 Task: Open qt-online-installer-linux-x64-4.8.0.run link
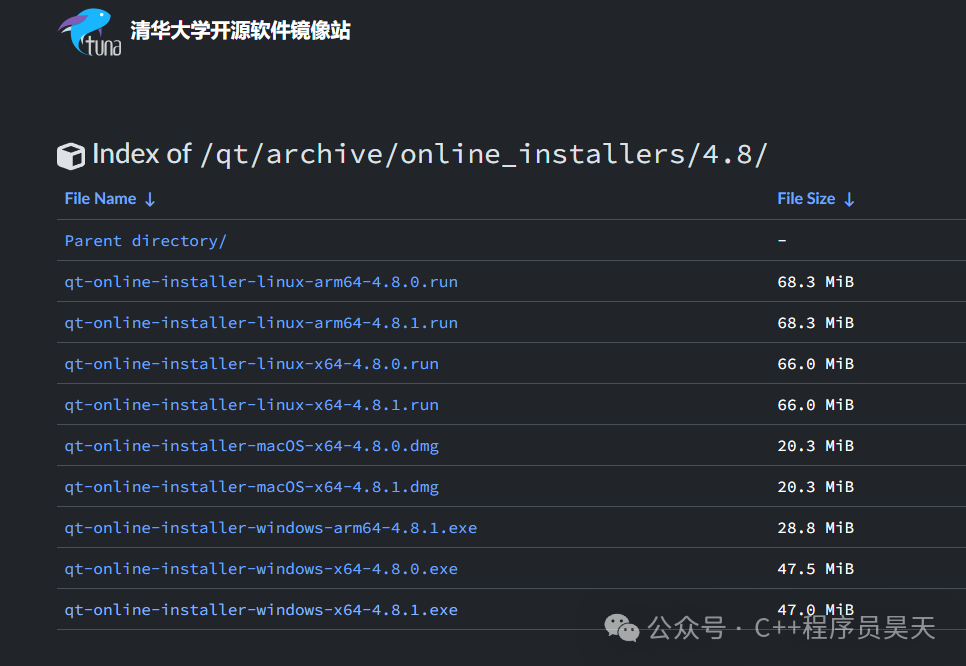point(251,363)
